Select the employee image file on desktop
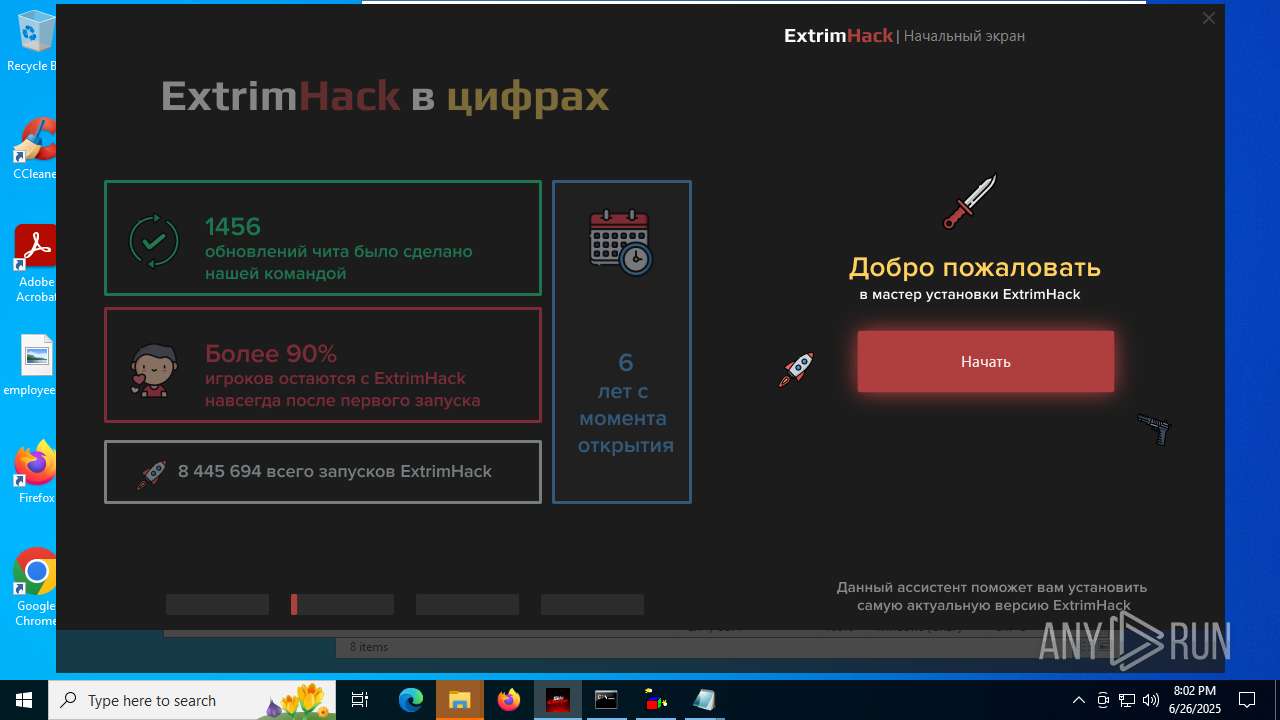1280x720 pixels. 32,366
